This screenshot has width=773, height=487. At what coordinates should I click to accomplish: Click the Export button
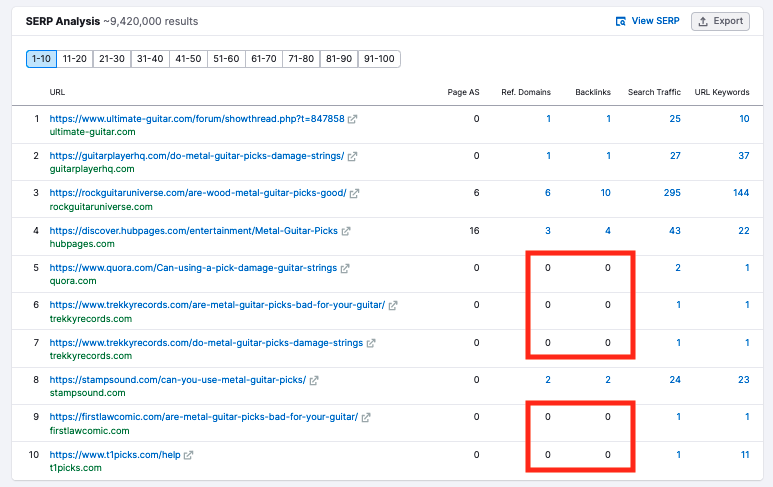click(720, 21)
